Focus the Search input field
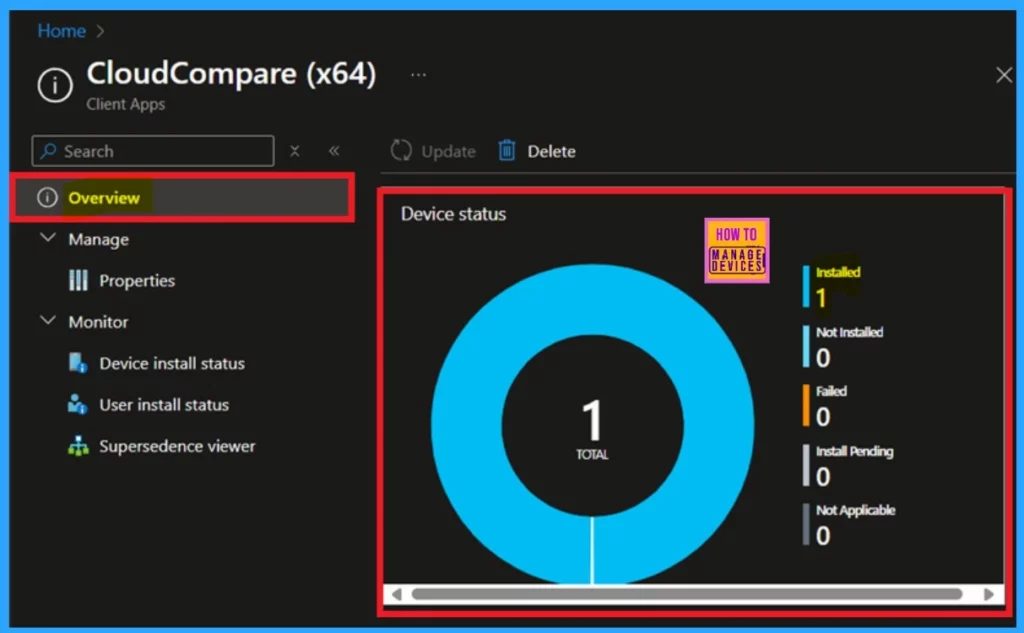The width and height of the screenshot is (1024, 633). 153,151
